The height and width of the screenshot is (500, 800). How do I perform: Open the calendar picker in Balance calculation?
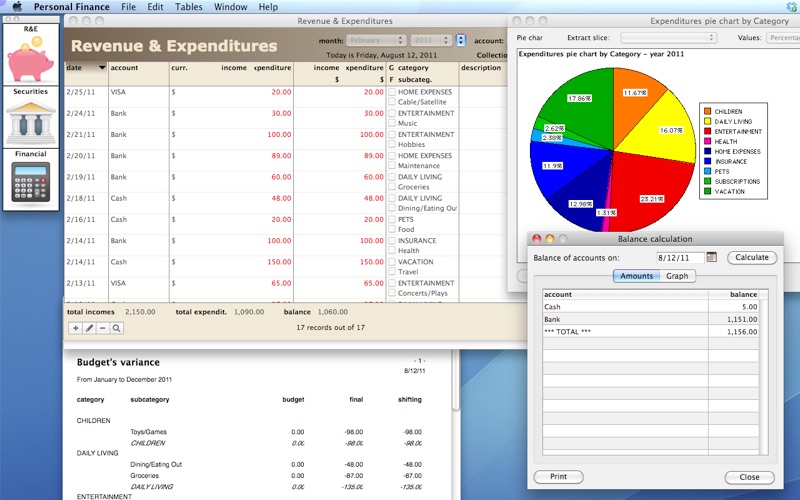(x=712, y=257)
